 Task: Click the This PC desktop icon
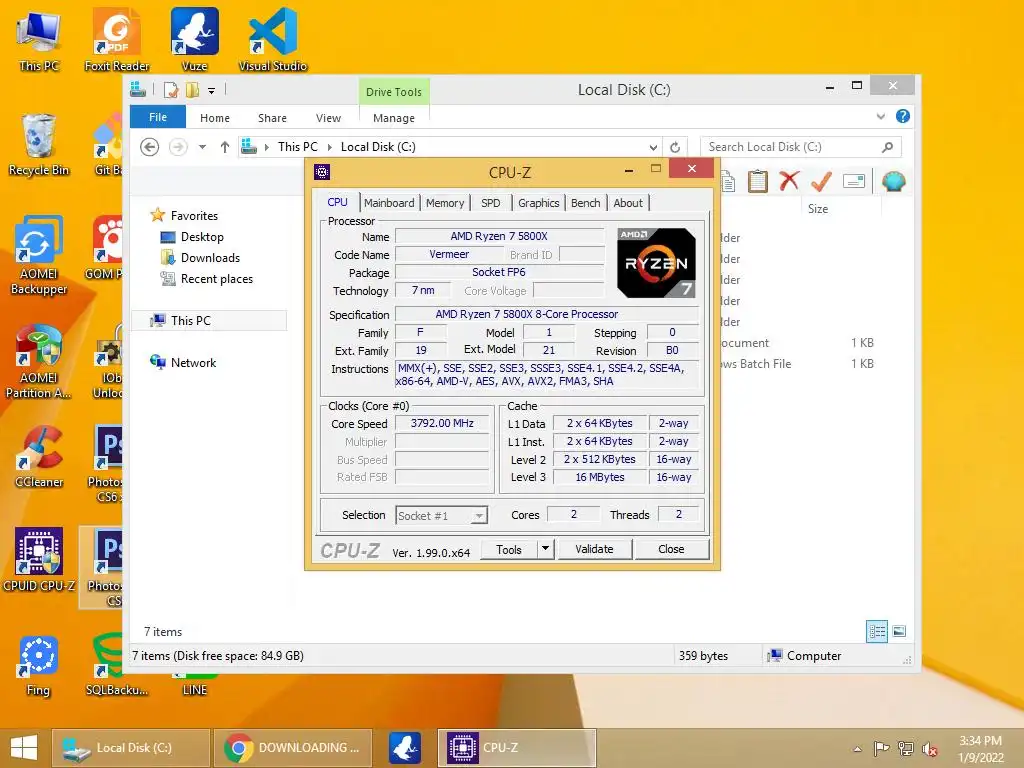[39, 41]
